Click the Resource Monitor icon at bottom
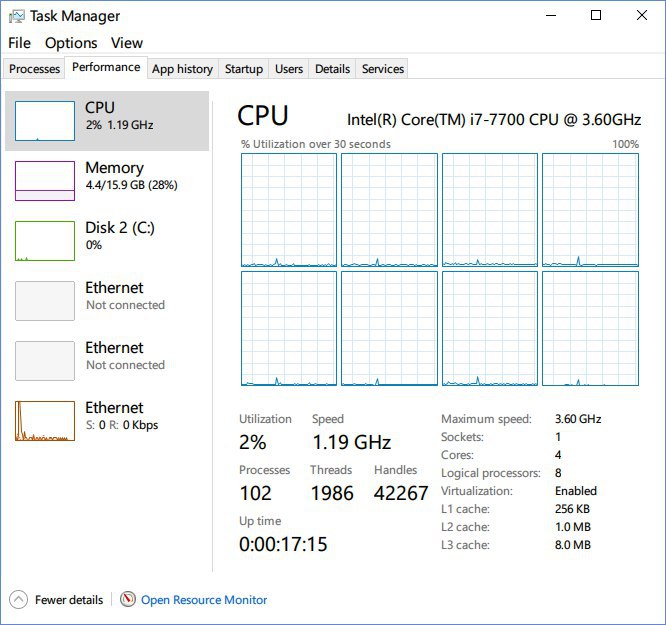The width and height of the screenshot is (666, 625). click(x=128, y=600)
